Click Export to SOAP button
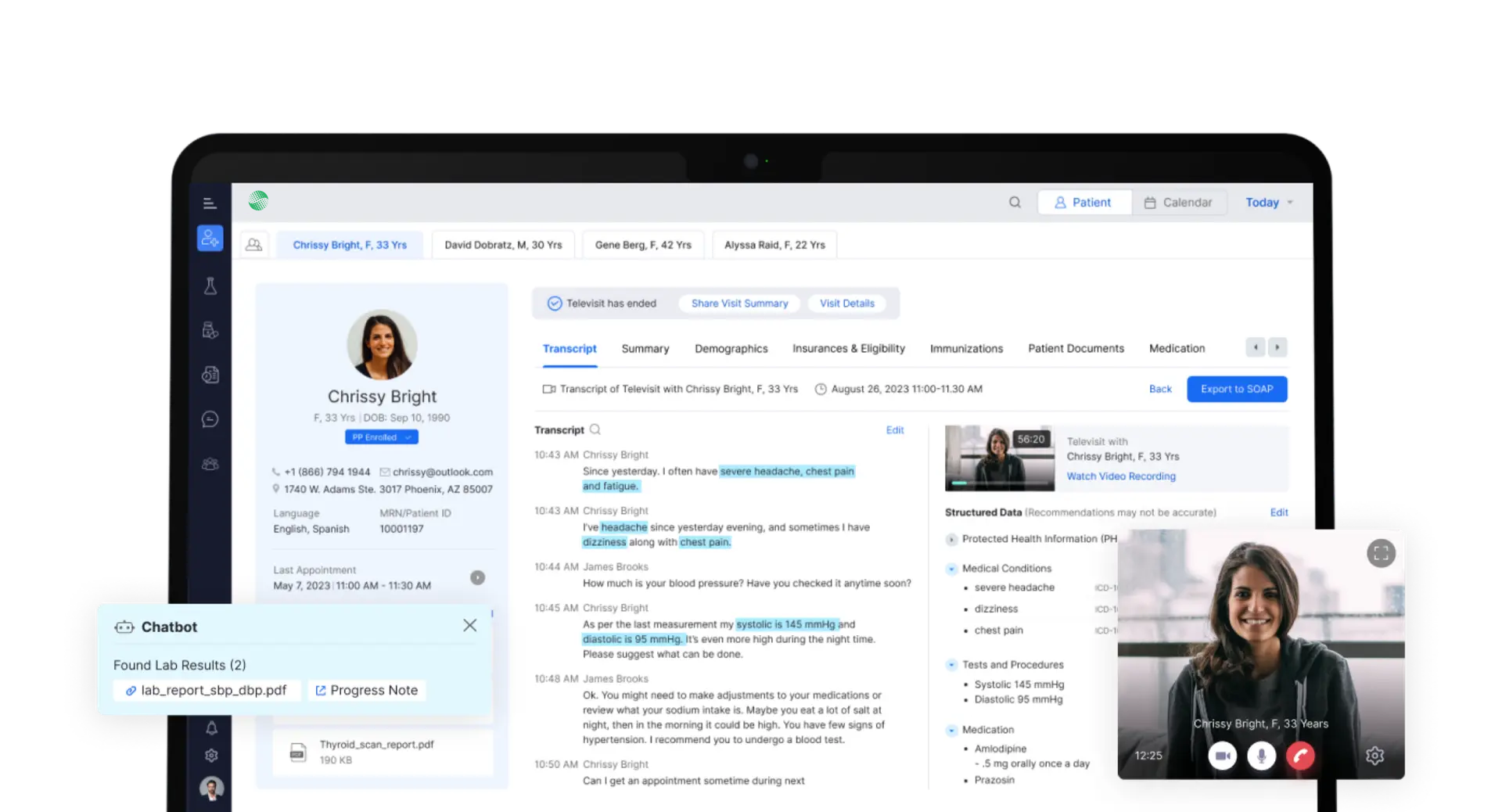The width and height of the screenshot is (1502, 812). pyautogui.click(x=1236, y=389)
